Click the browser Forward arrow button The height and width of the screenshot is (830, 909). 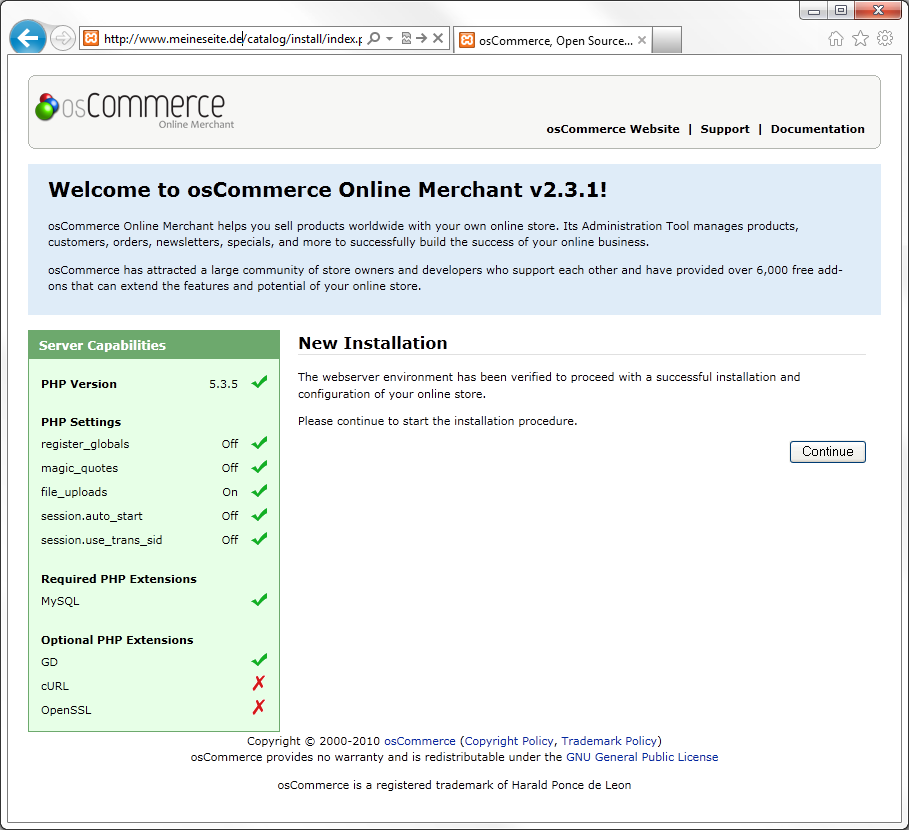point(62,39)
